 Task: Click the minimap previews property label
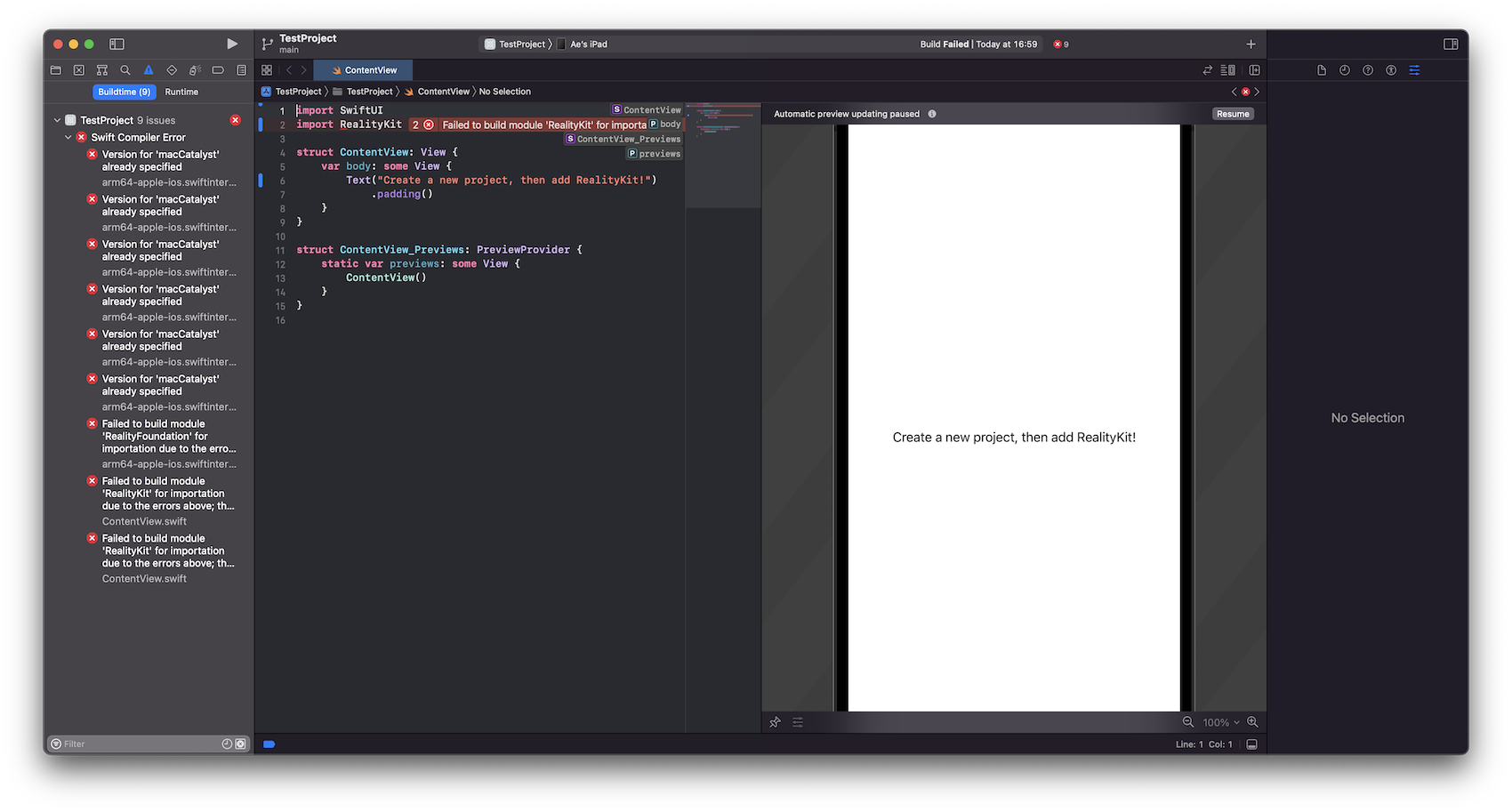pyautogui.click(x=655, y=154)
